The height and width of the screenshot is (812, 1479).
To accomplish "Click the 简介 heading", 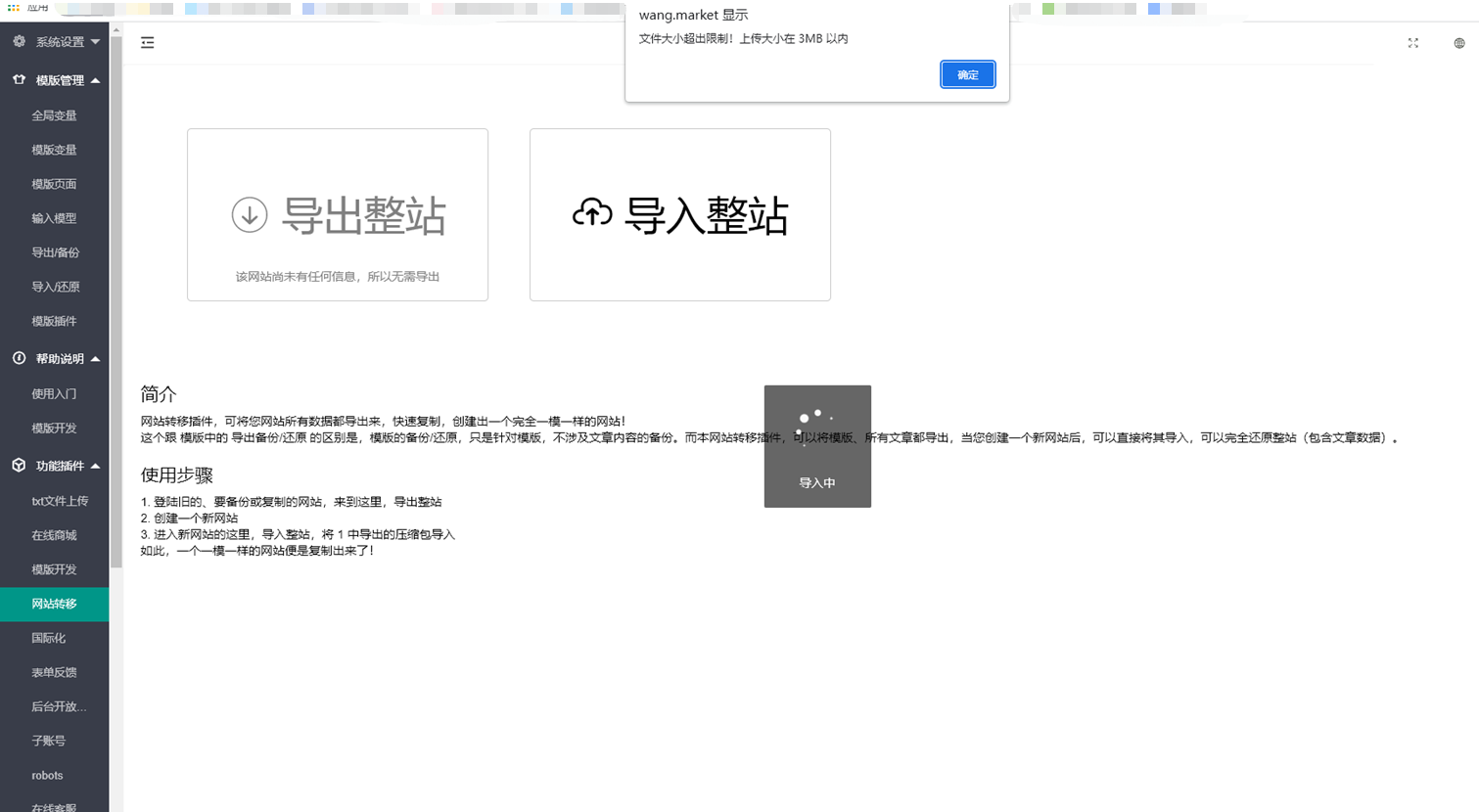I will click(159, 394).
